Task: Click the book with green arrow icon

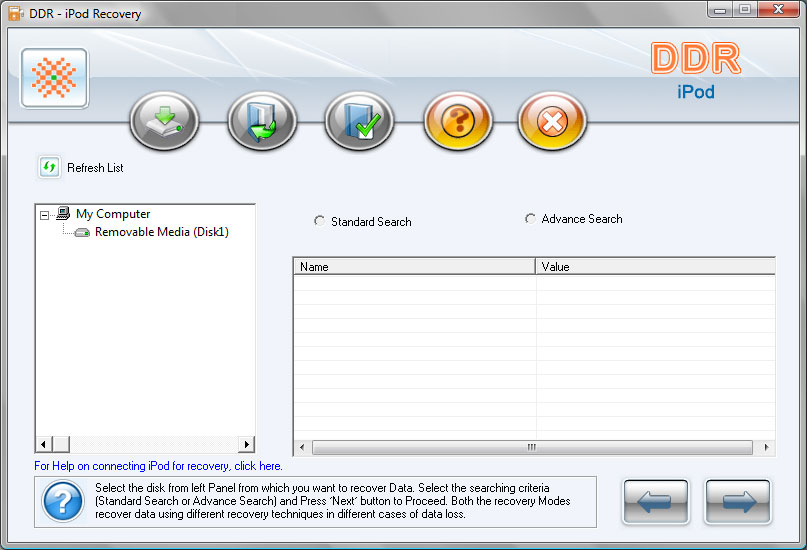Action: (x=262, y=121)
